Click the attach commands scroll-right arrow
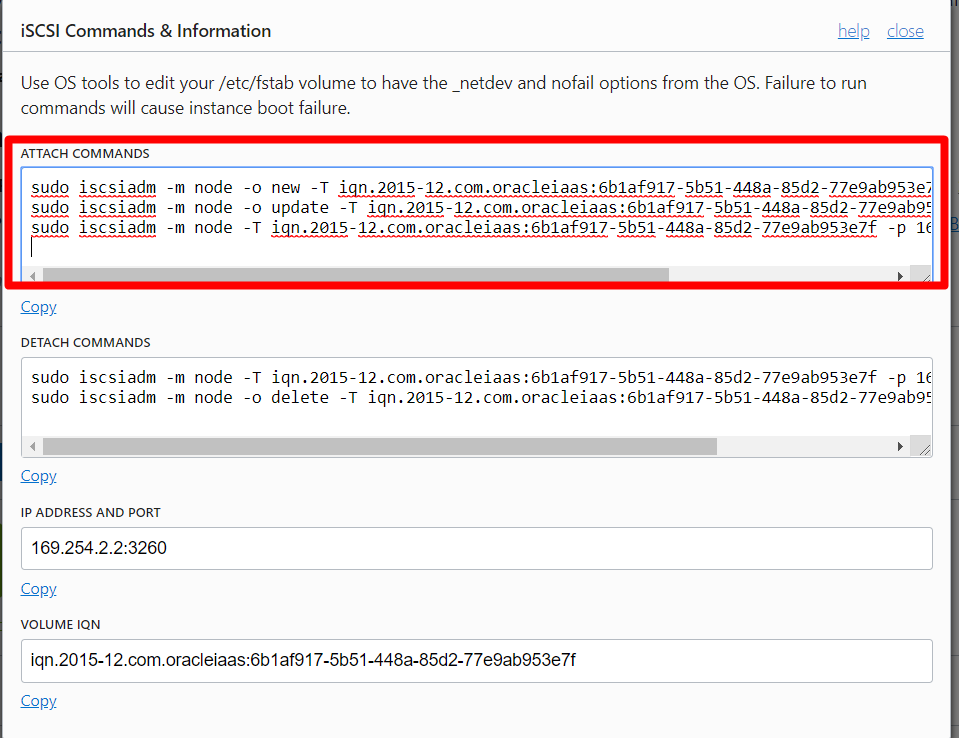This screenshot has width=959, height=738. (900, 276)
